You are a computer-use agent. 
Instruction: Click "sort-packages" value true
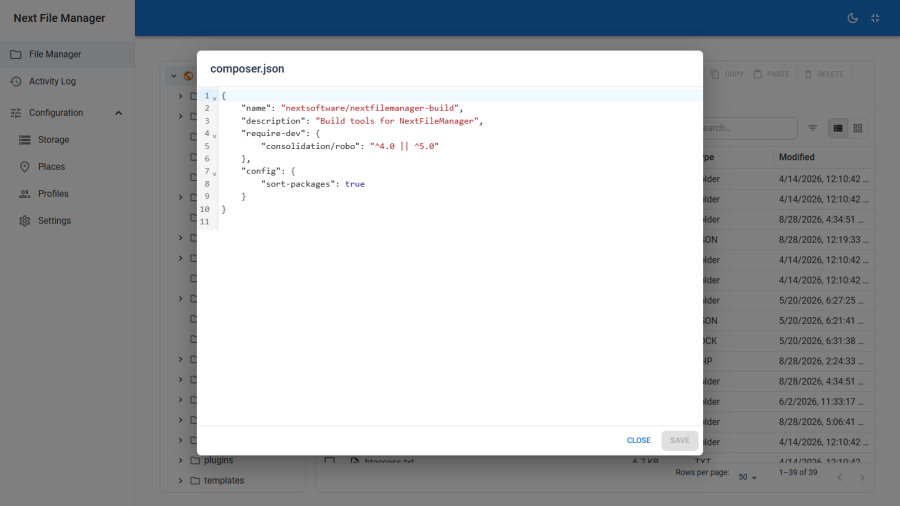pyautogui.click(x=355, y=184)
